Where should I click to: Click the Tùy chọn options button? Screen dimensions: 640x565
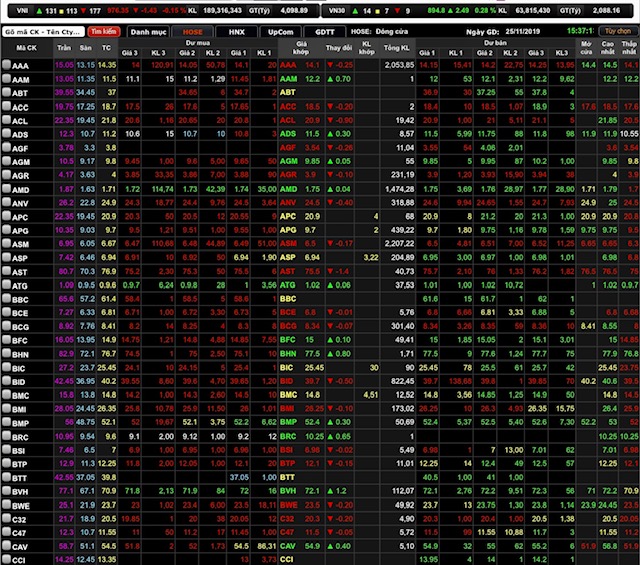click(618, 31)
